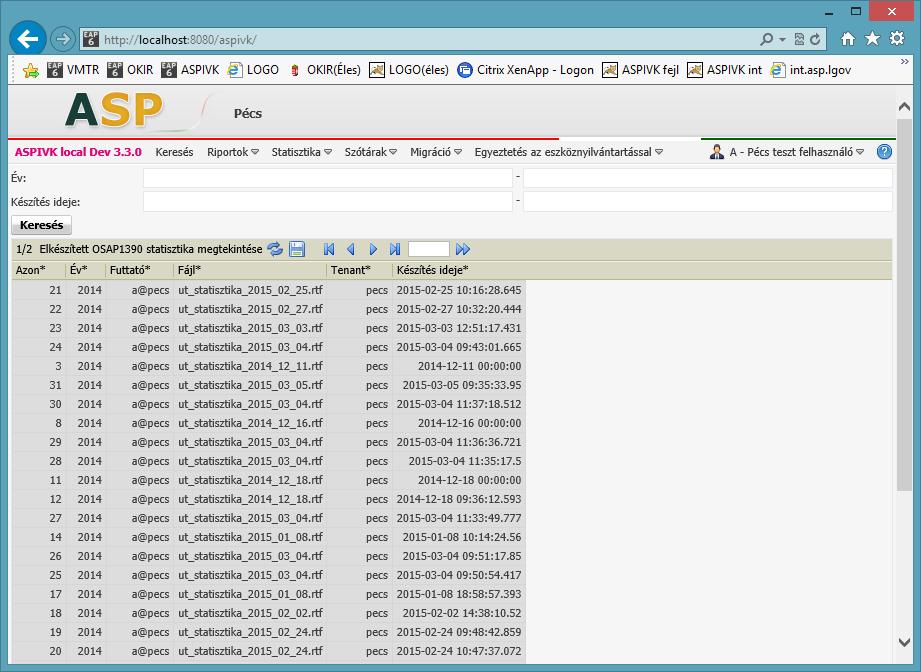Go to the next page of results
The height and width of the screenshot is (672, 921).
click(373, 249)
